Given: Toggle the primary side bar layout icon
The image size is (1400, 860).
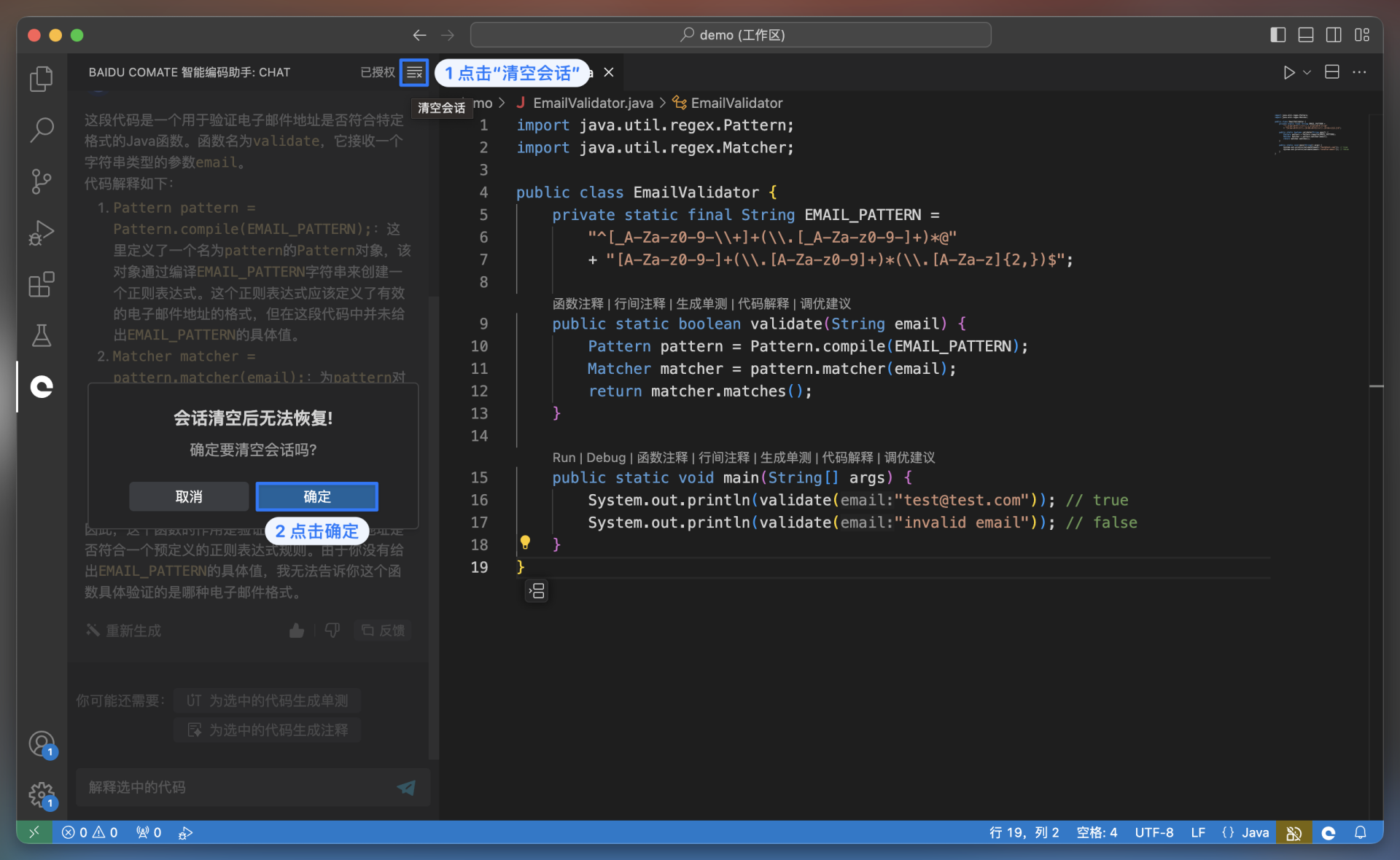Looking at the screenshot, I should [x=1277, y=35].
